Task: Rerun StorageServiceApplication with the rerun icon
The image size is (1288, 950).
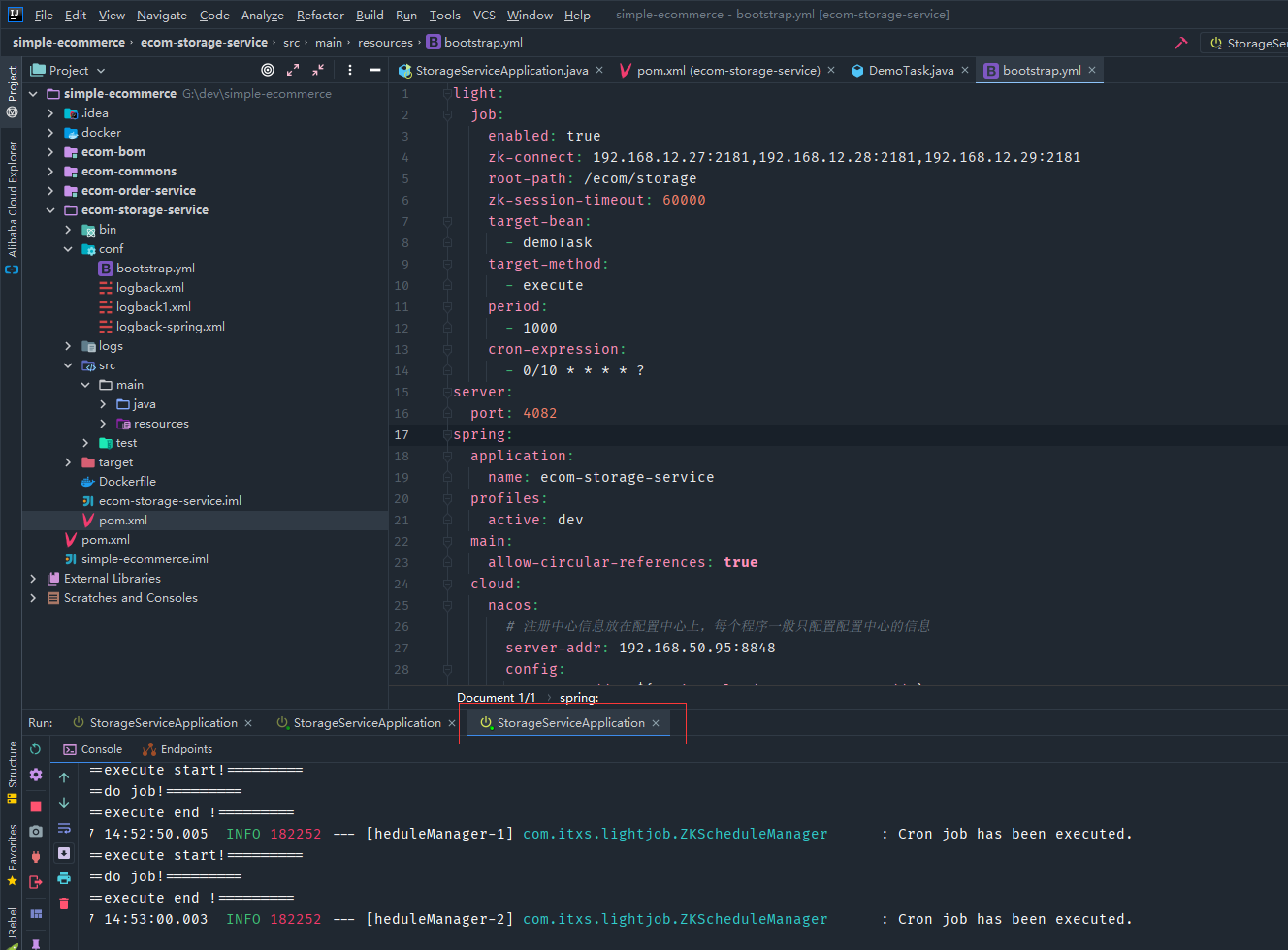Action: click(x=36, y=749)
